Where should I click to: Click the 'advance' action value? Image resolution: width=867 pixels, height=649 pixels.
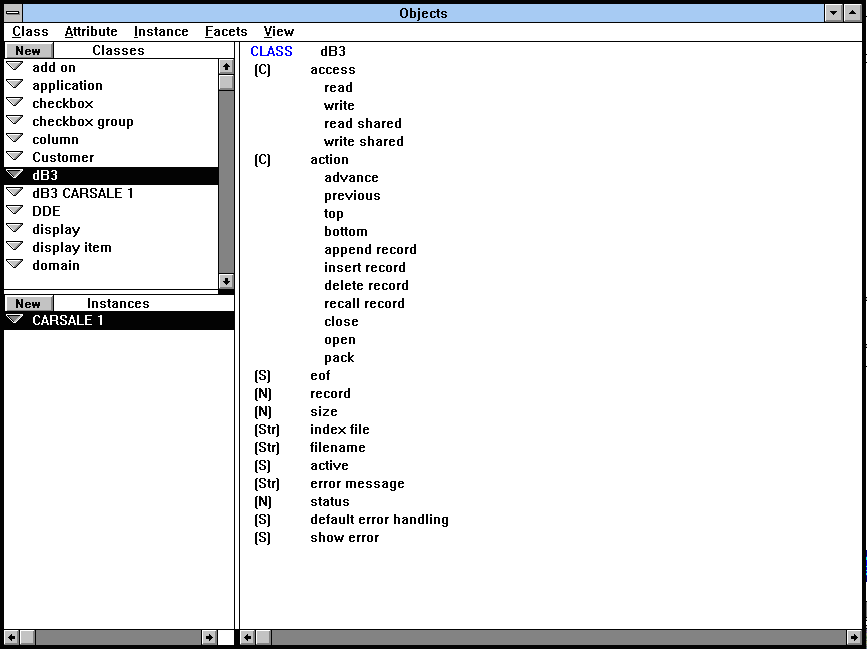coord(352,177)
